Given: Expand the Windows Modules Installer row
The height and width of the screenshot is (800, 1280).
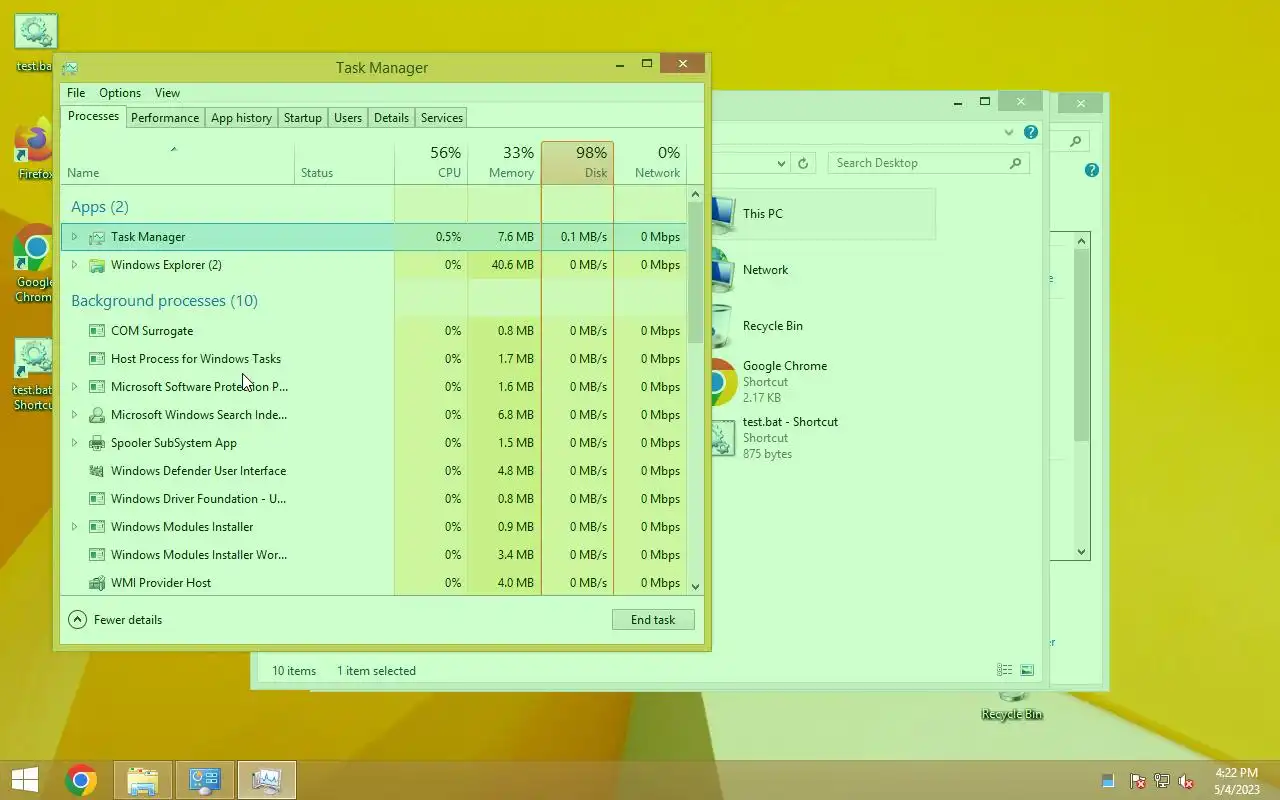Looking at the screenshot, I should tap(74, 527).
